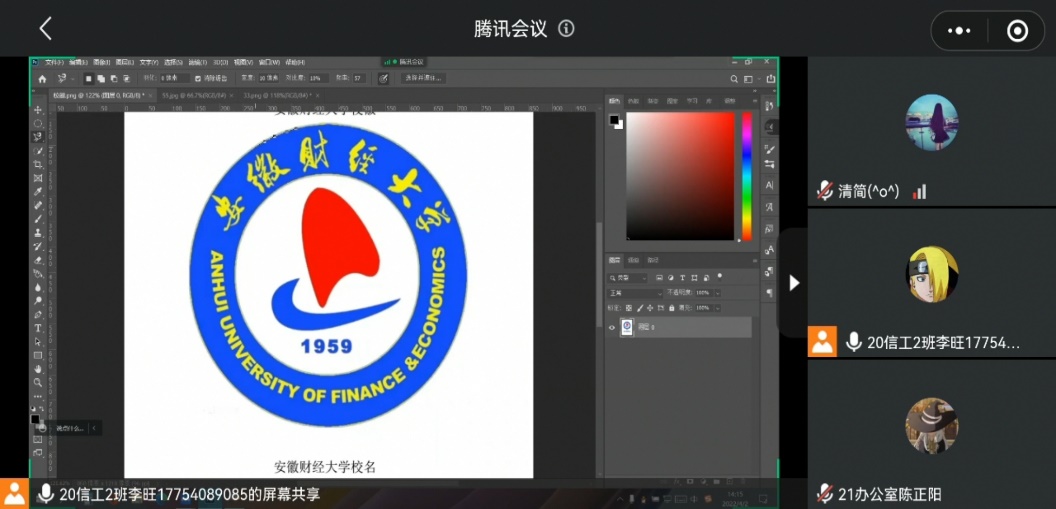The image size is (1056, 509).
Task: Select the Horizontal Type tool
Action: coord(38,329)
